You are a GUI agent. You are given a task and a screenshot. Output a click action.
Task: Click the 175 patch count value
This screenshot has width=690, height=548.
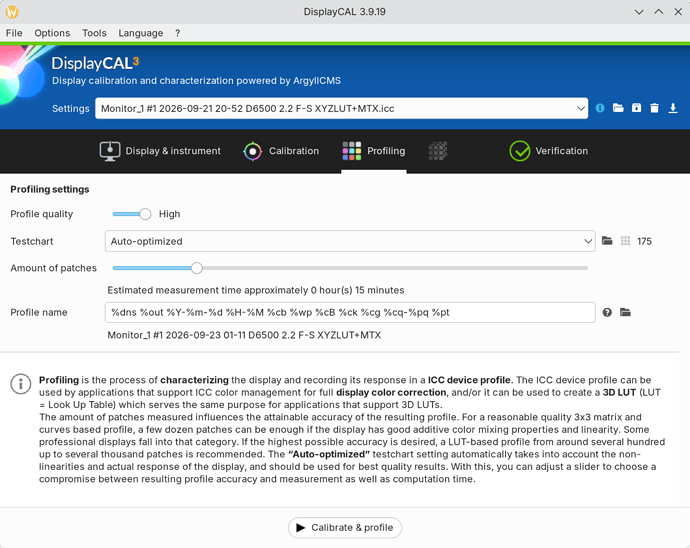644,241
